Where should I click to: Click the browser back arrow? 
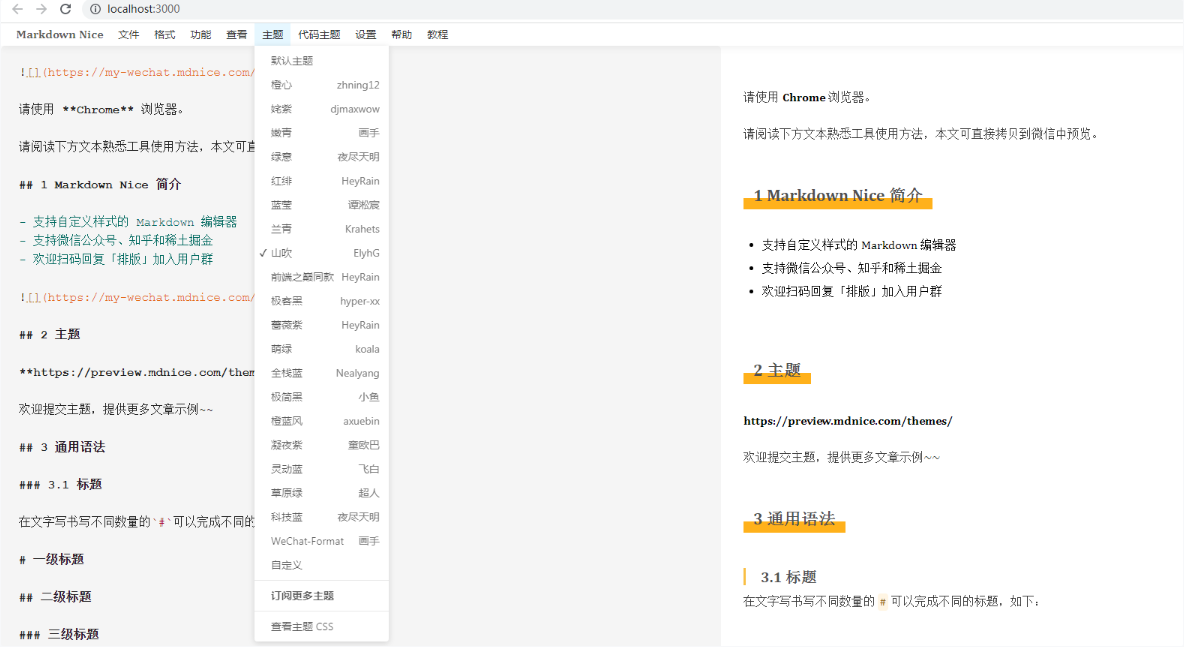[x=17, y=9]
